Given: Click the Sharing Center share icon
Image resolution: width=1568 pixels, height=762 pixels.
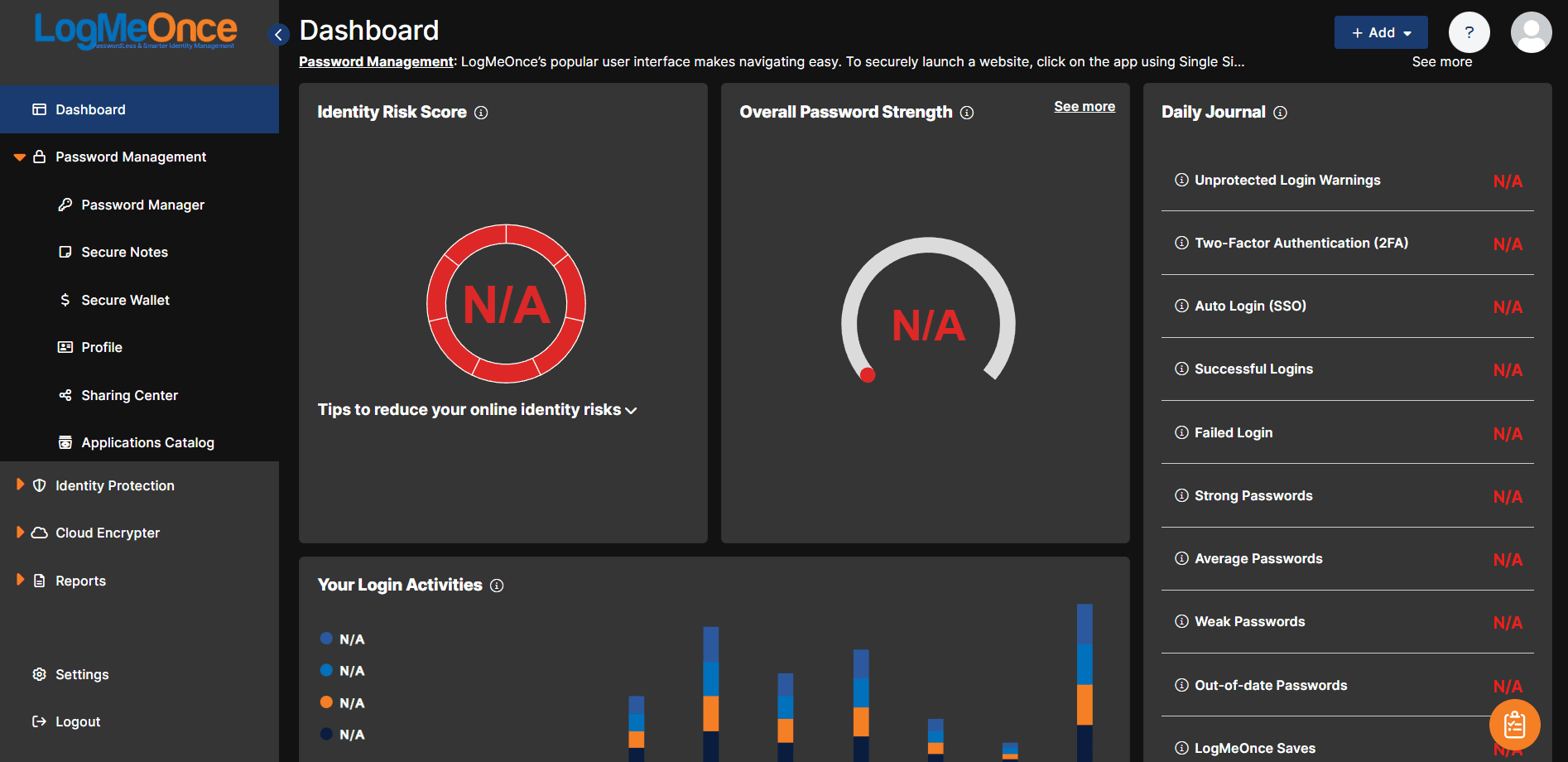Looking at the screenshot, I should (x=65, y=395).
